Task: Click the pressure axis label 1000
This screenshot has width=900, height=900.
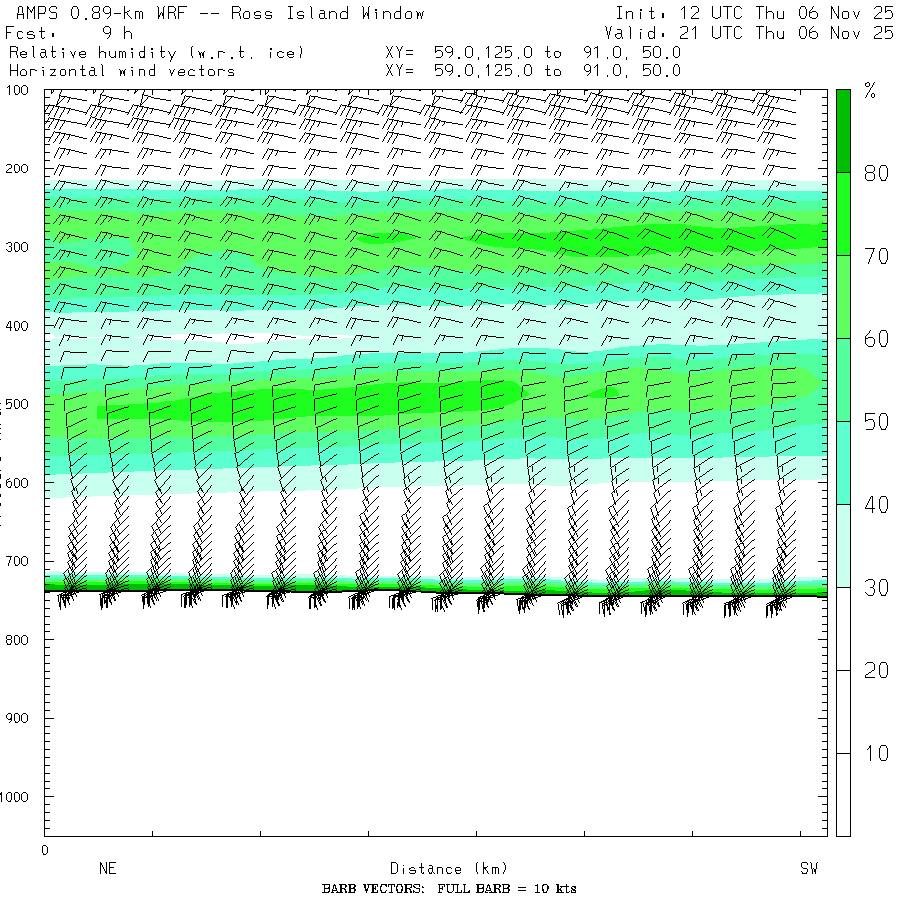Action: pyautogui.click(x=14, y=797)
